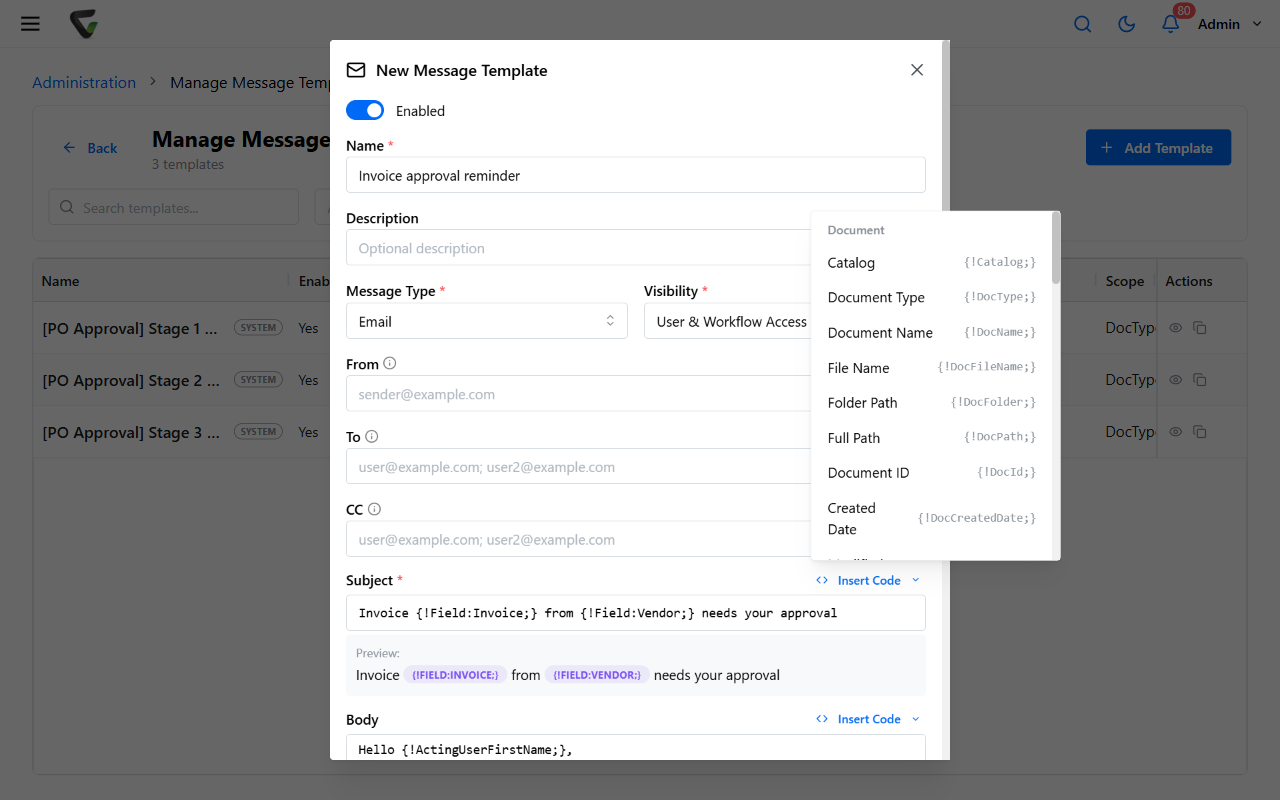Viewport: 1280px width, 800px height.
Task: View the Stage 3 template eye icon
Action: tap(1176, 432)
